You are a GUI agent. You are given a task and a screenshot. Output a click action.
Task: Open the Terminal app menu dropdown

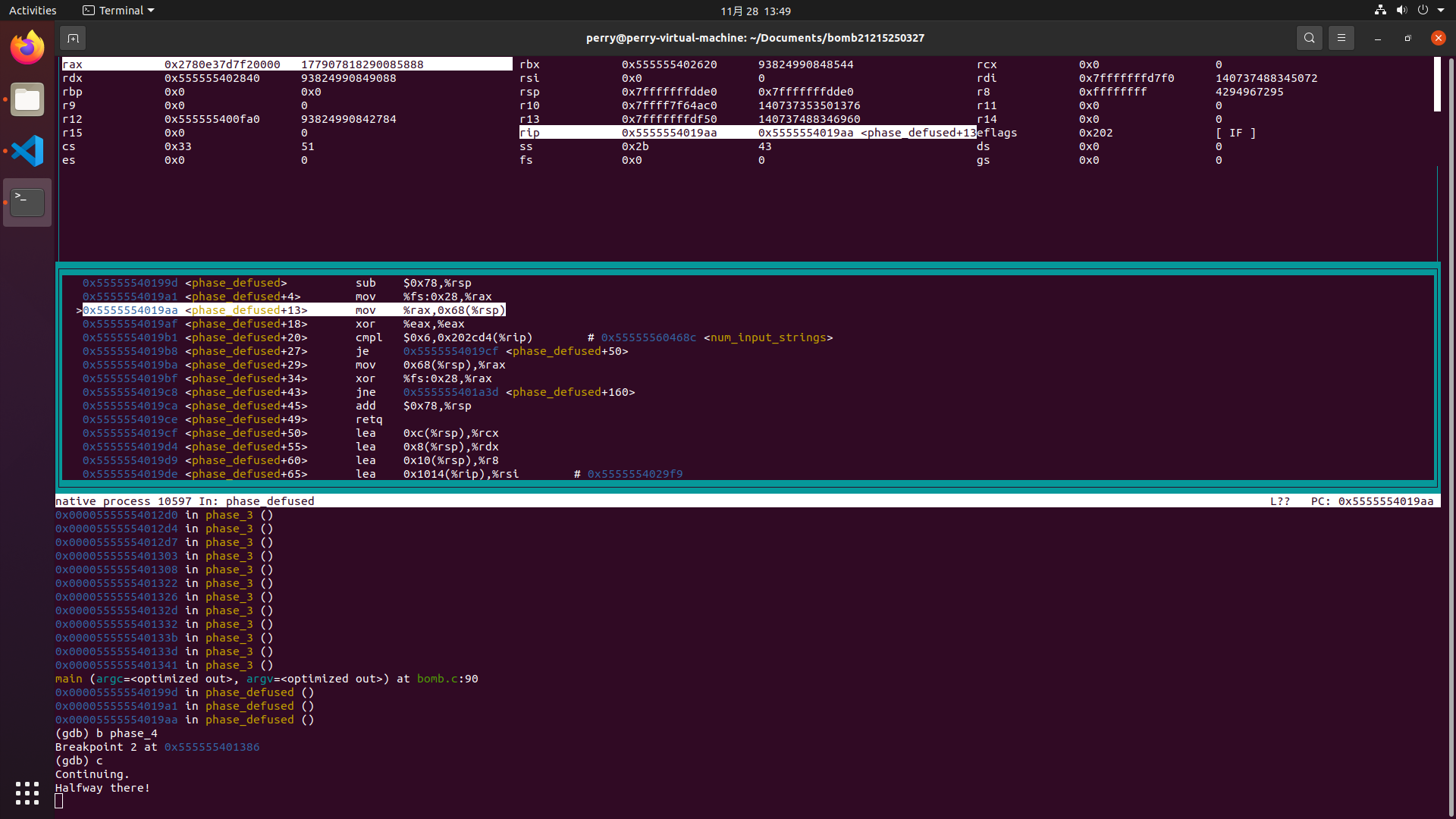coord(118,11)
